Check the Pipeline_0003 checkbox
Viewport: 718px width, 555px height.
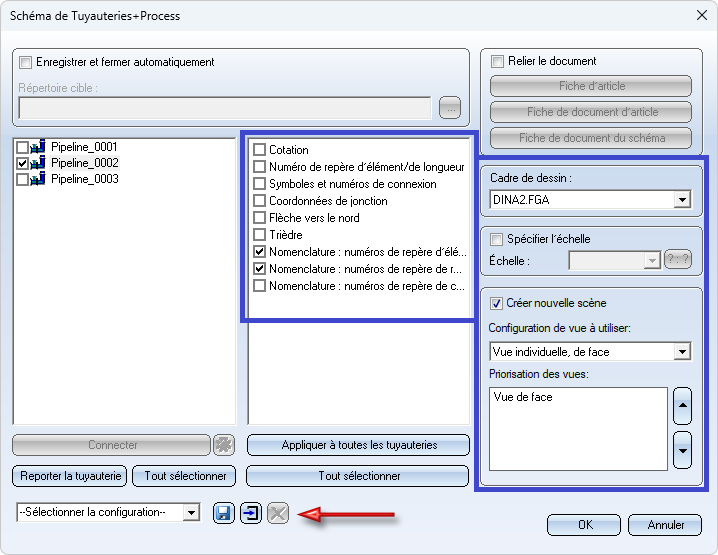(22, 180)
